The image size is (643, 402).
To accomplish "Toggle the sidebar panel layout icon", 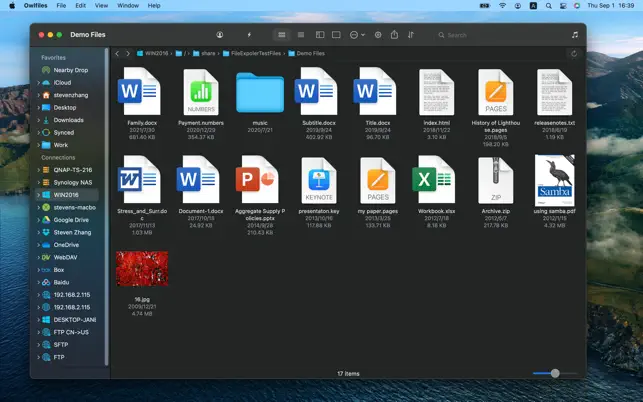I will (320, 35).
